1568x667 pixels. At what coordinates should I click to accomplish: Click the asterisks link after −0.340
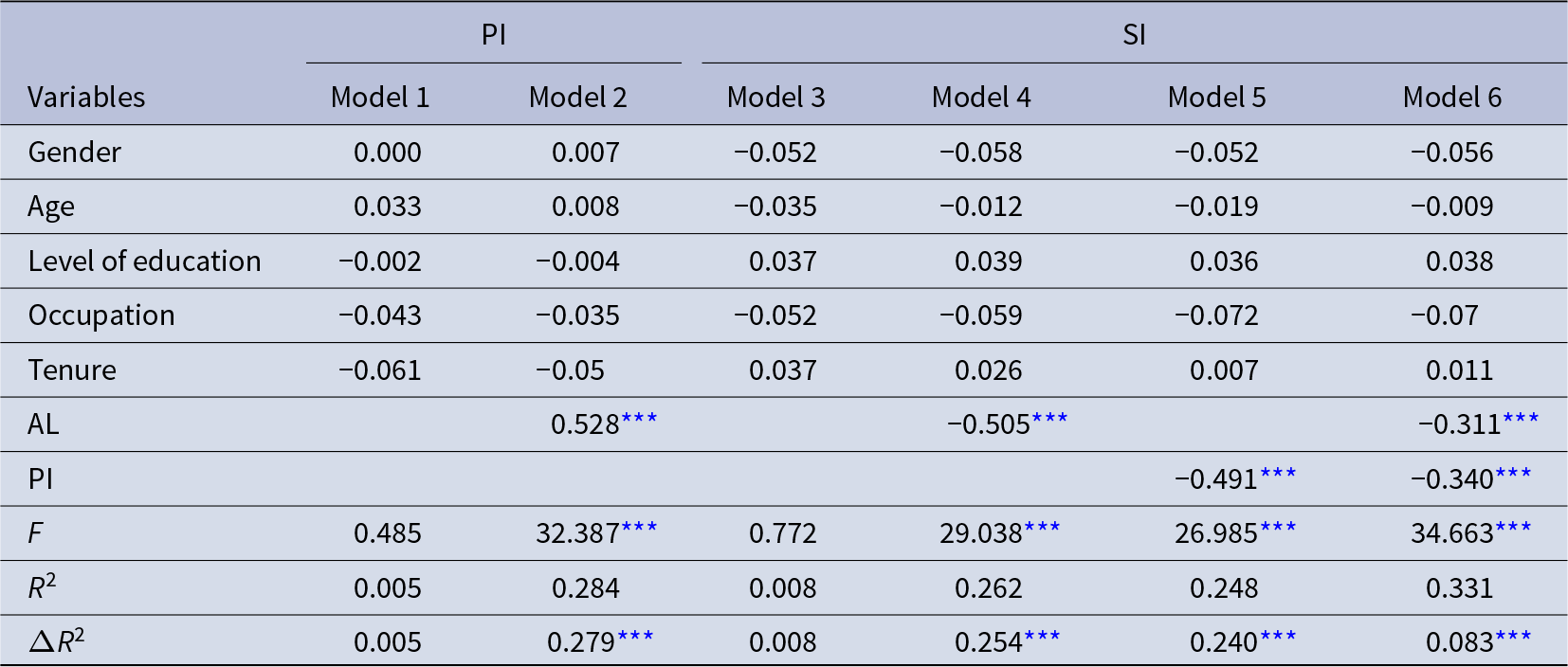click(x=1513, y=475)
